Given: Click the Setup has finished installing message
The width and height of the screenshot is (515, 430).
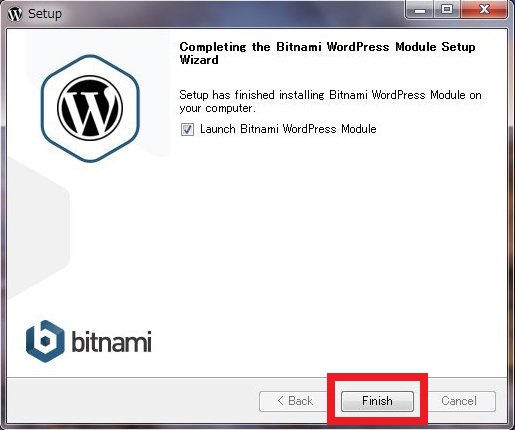Looking at the screenshot, I should pyautogui.click(x=330, y=101).
